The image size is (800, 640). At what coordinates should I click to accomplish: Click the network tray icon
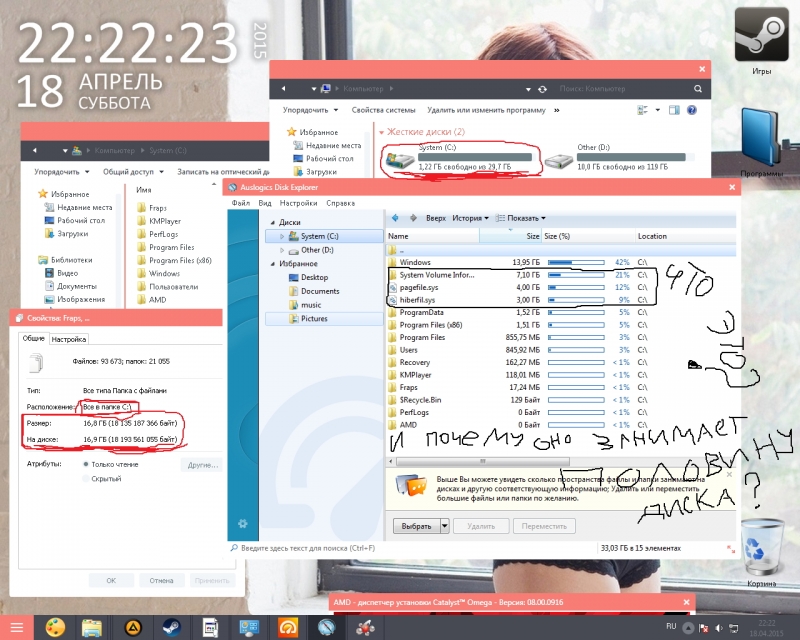(734, 628)
